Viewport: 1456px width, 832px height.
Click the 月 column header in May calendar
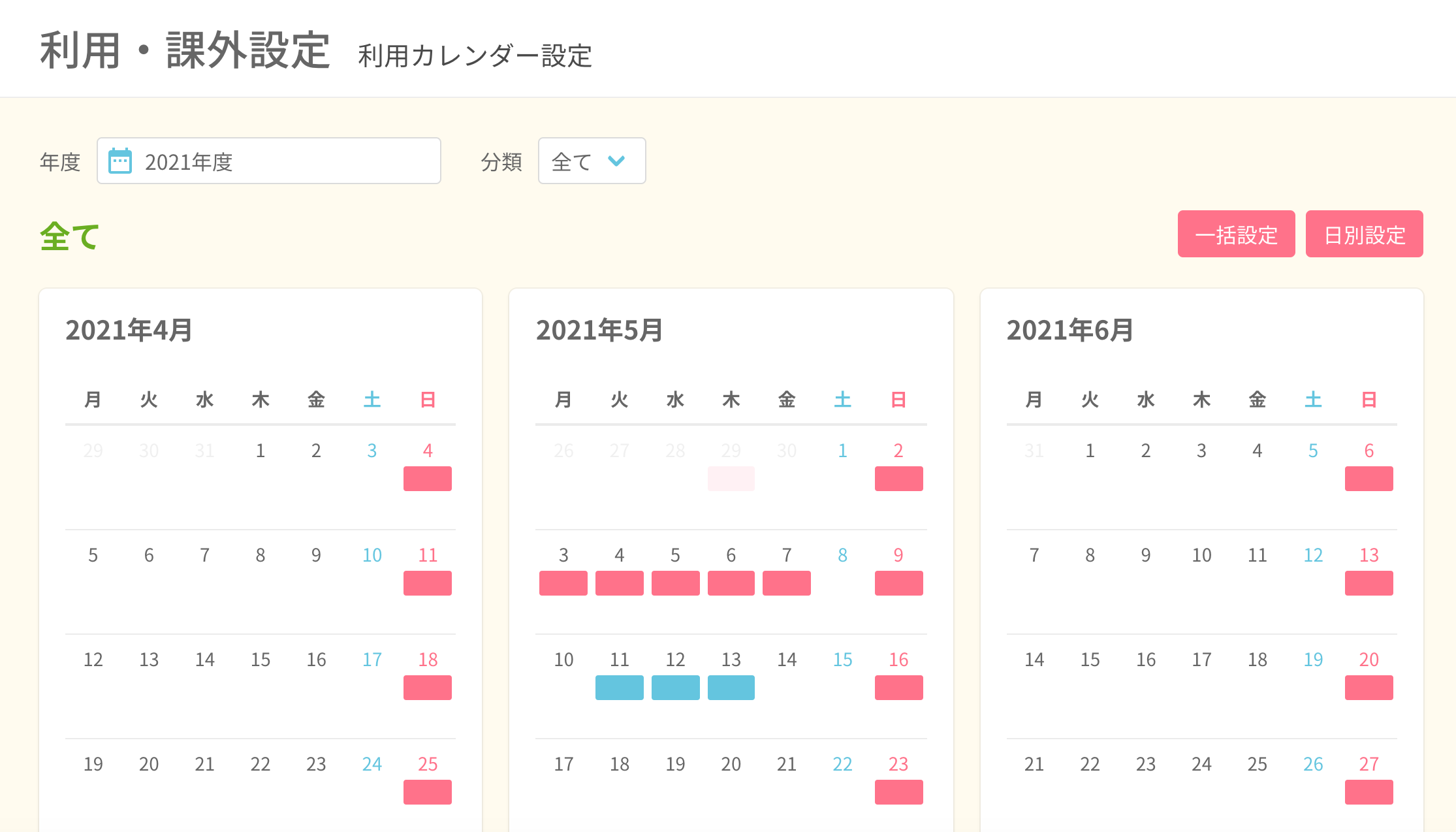[563, 399]
